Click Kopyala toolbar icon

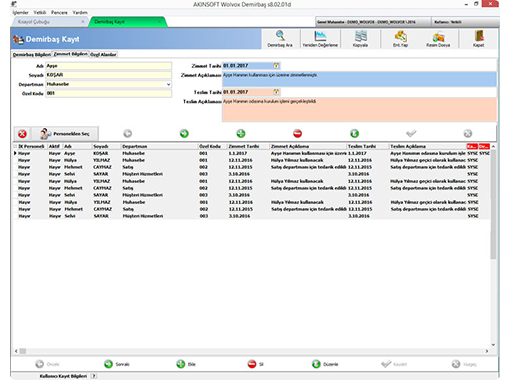[360, 39]
